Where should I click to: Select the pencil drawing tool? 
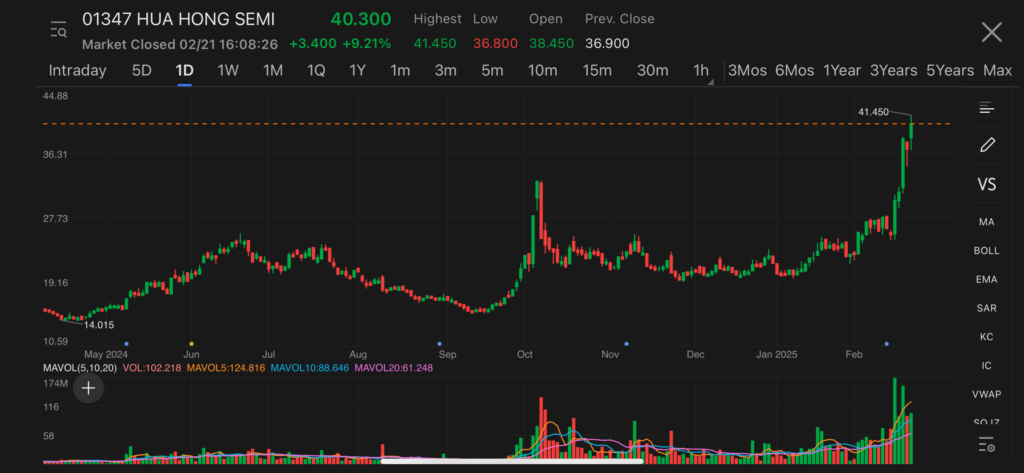pyautogui.click(x=986, y=145)
